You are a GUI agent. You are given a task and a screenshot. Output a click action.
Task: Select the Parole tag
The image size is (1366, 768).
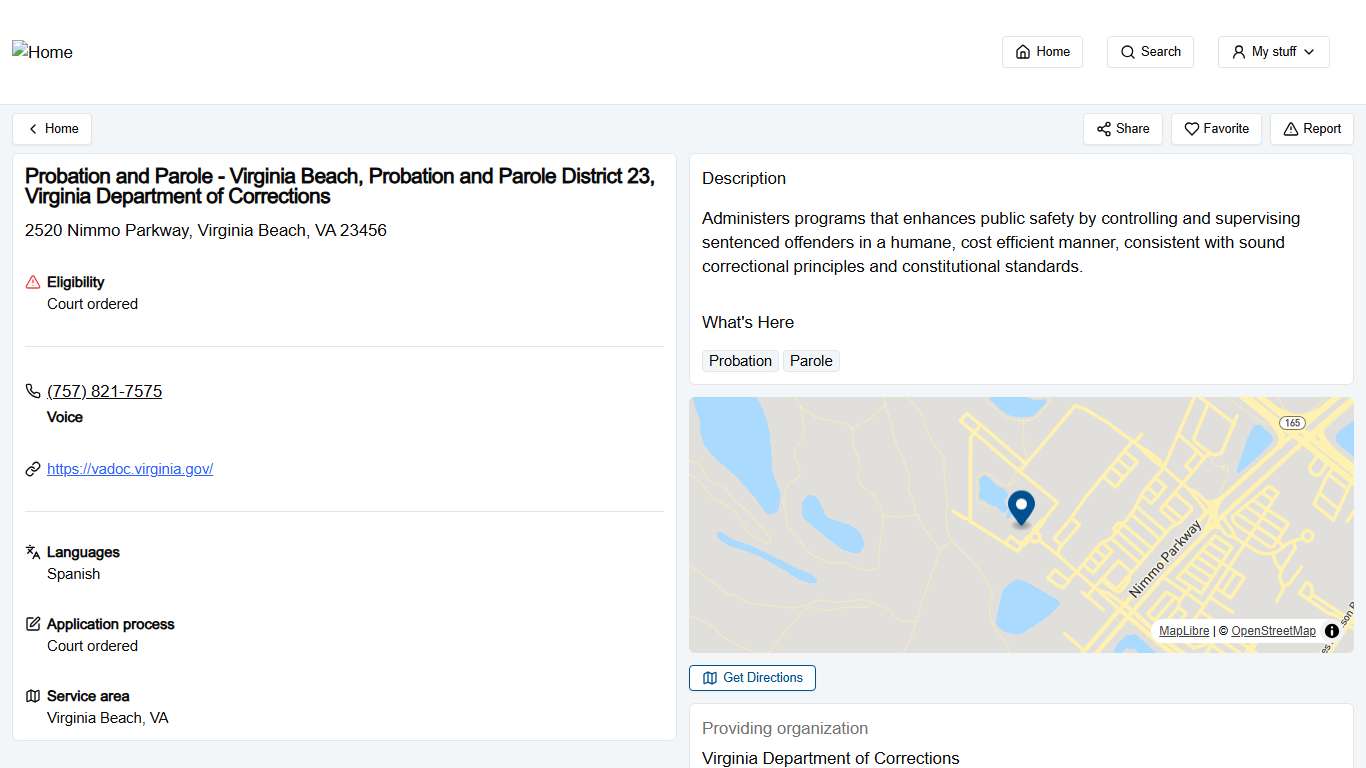click(x=811, y=361)
